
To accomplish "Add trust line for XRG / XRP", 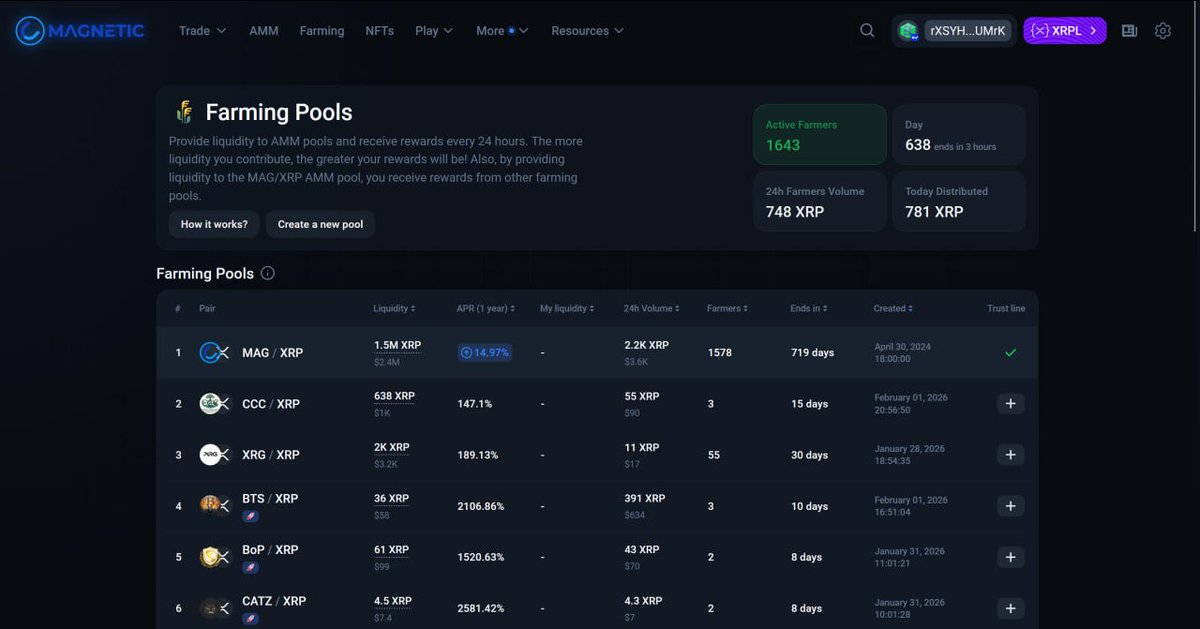I will pyautogui.click(x=1010, y=455).
